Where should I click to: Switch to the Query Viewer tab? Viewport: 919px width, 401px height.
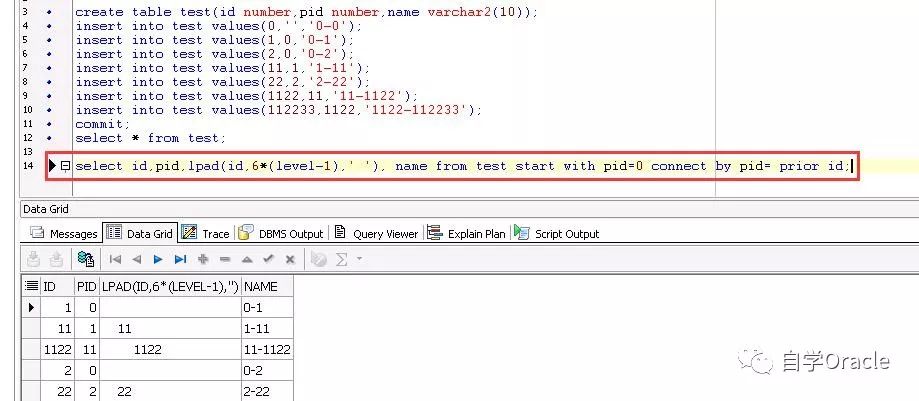point(376,233)
